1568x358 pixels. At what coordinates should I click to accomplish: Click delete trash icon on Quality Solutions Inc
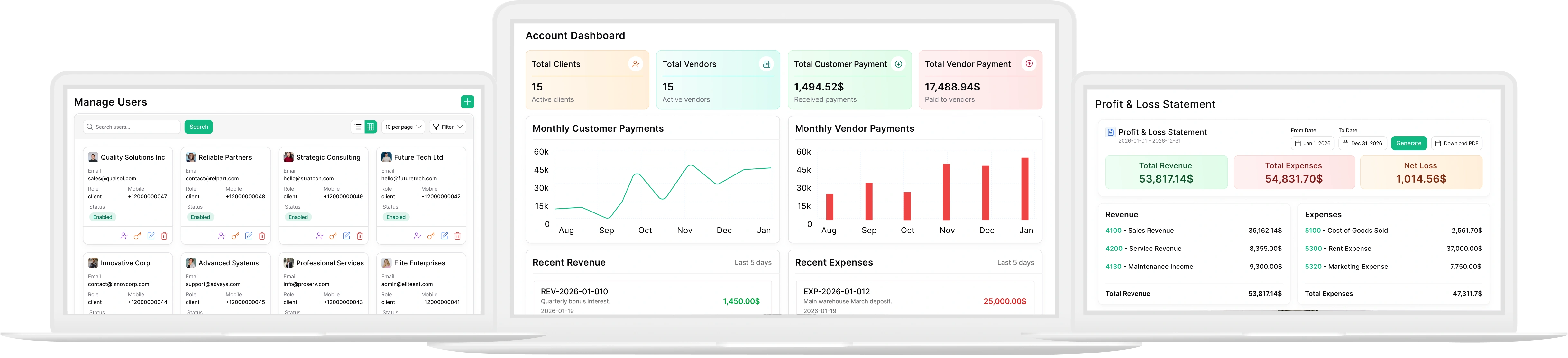(x=164, y=236)
